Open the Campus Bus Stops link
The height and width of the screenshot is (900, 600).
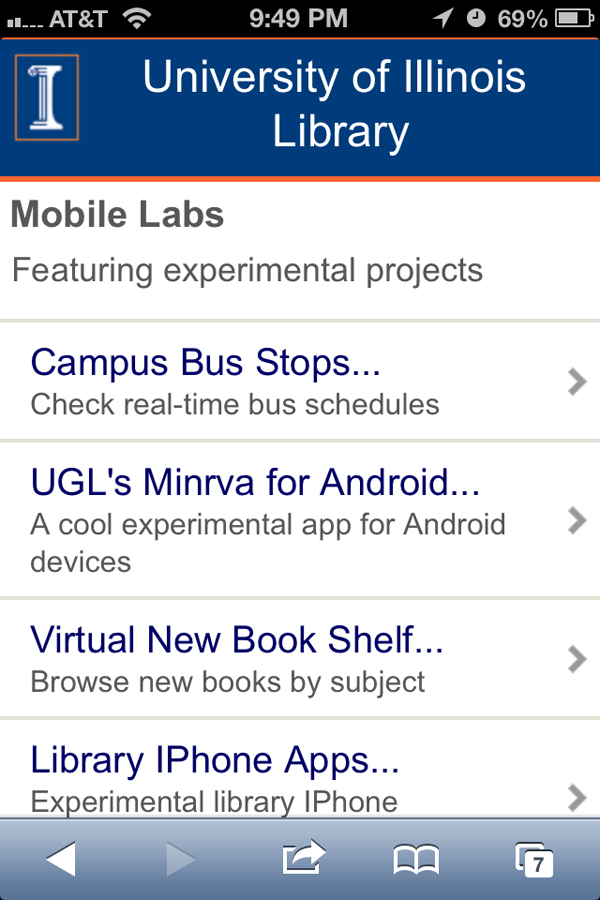click(x=206, y=362)
